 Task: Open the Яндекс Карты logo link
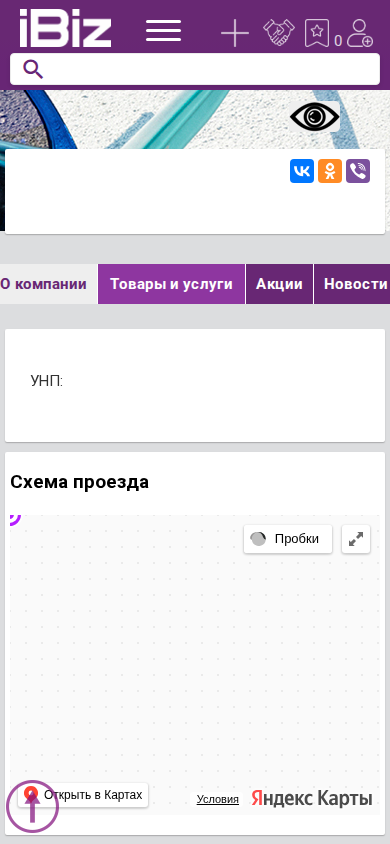point(311,798)
